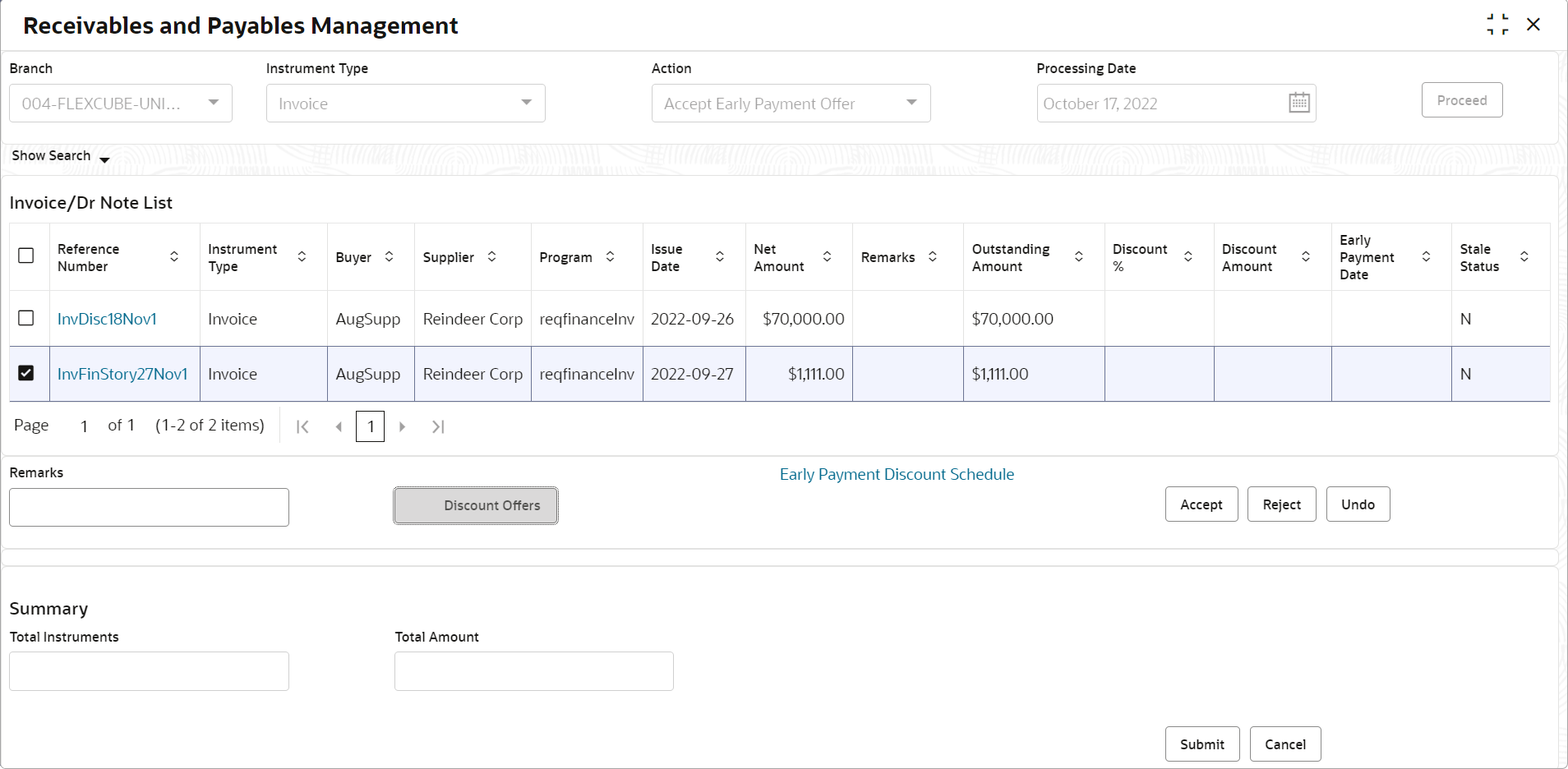Sort by Net Amount column

(828, 257)
